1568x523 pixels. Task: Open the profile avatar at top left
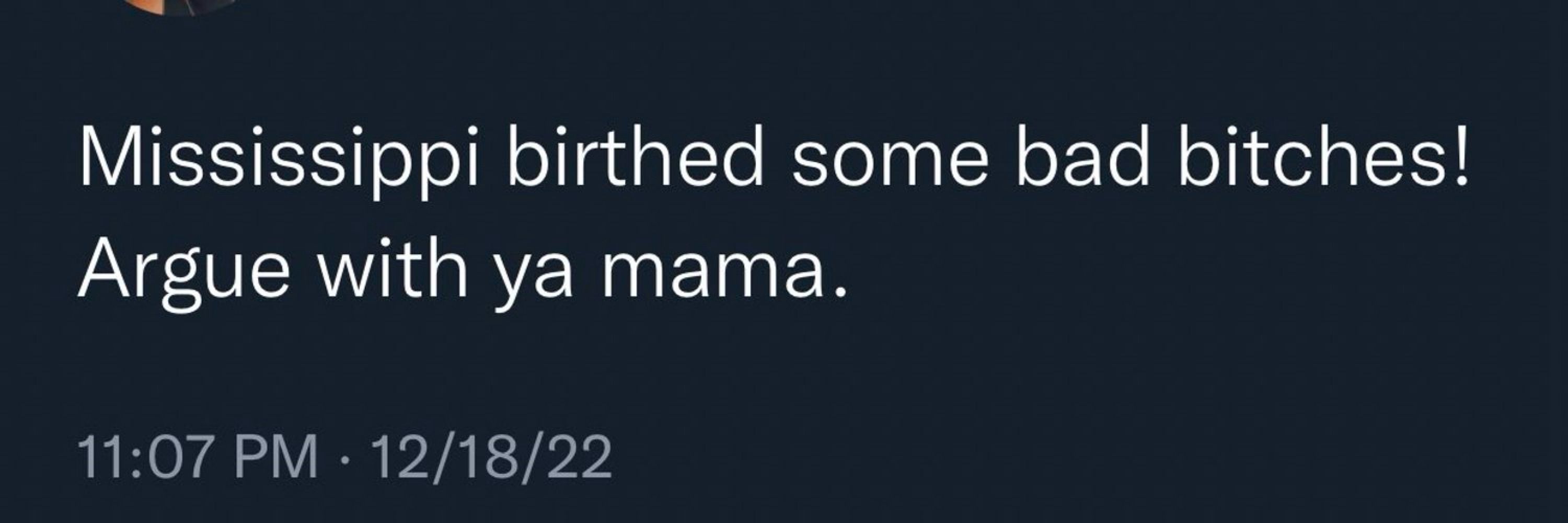[x=180, y=6]
